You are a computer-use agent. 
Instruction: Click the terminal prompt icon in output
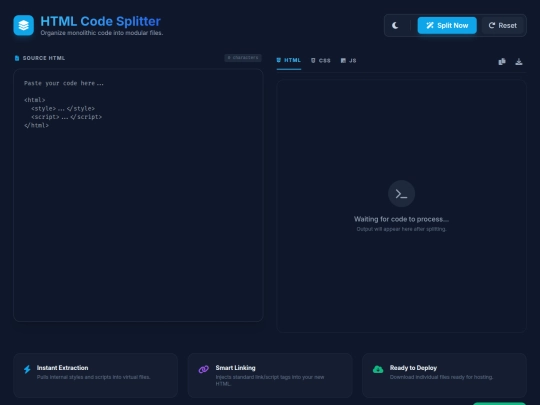pos(401,194)
